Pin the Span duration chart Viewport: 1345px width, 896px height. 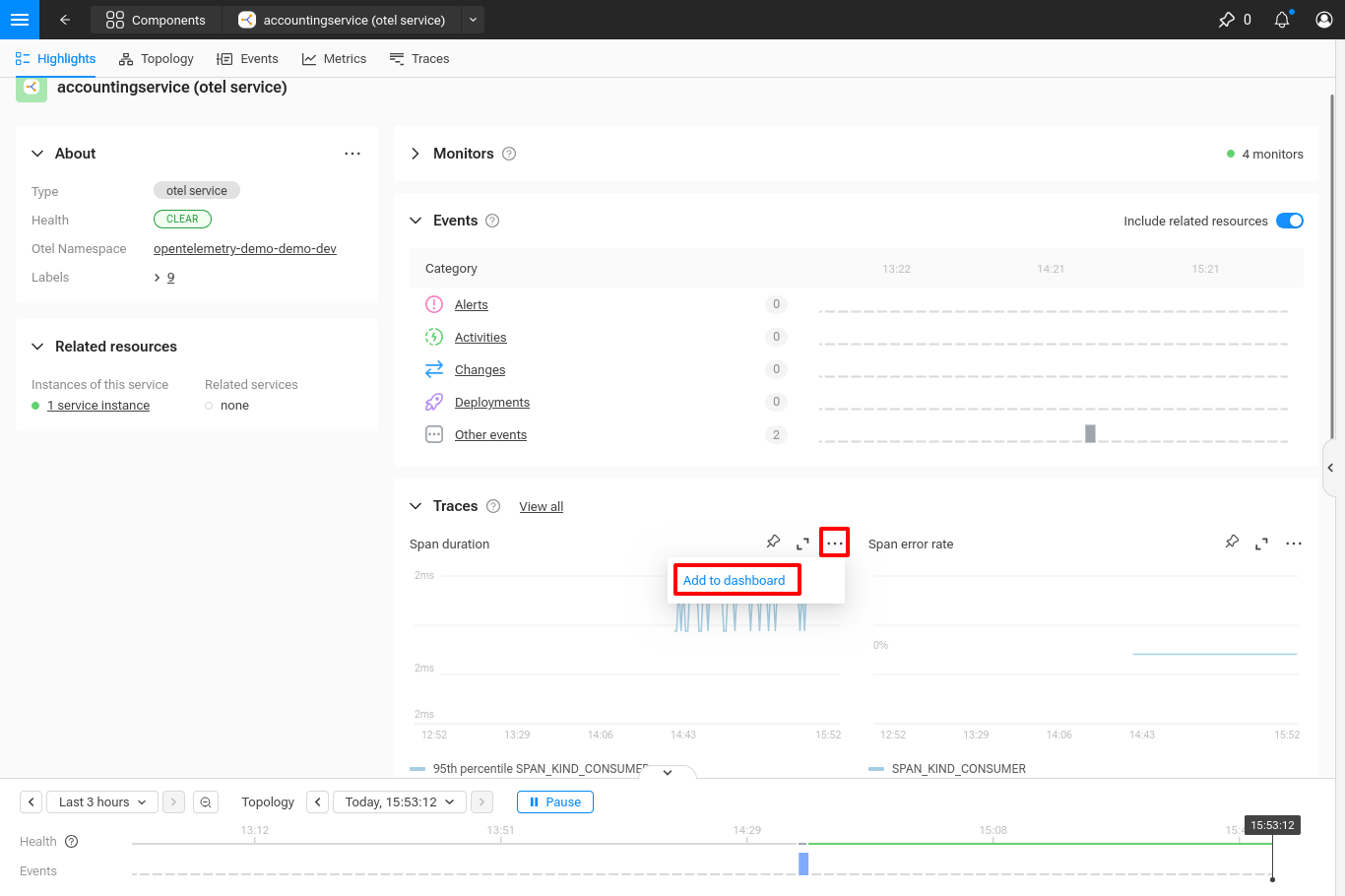[773, 542]
